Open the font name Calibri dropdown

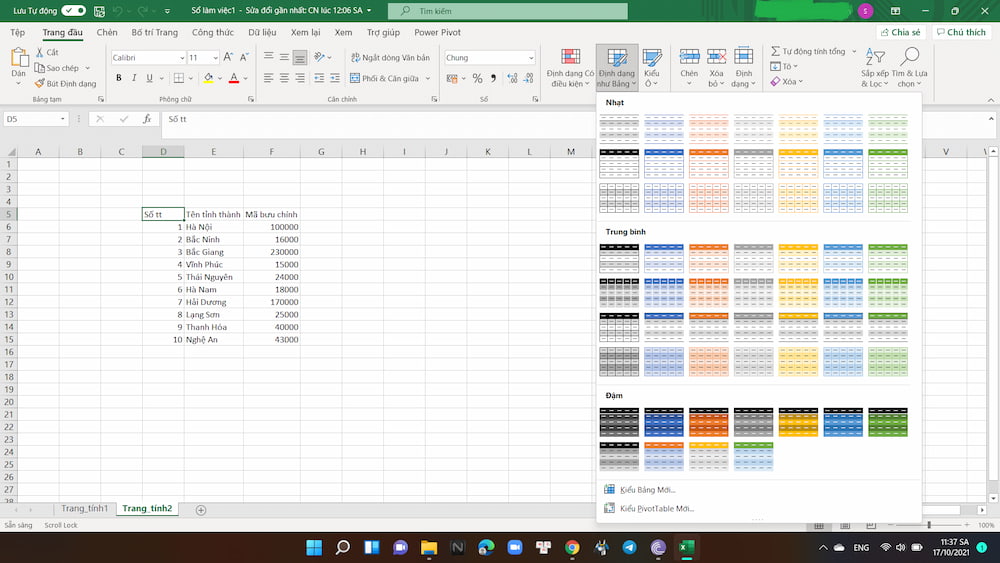tap(182, 58)
